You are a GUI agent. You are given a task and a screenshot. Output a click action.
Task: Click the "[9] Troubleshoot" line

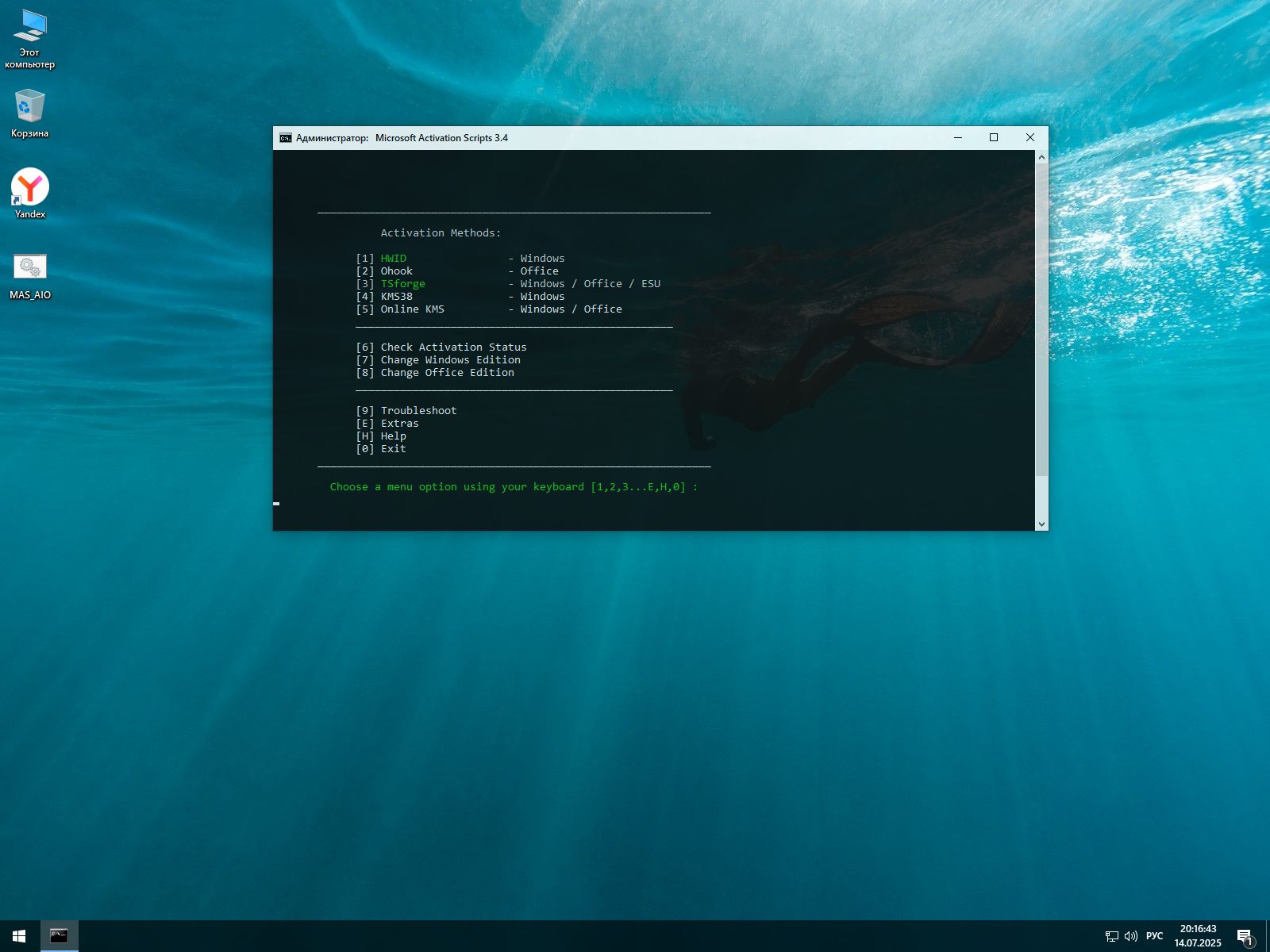click(406, 411)
